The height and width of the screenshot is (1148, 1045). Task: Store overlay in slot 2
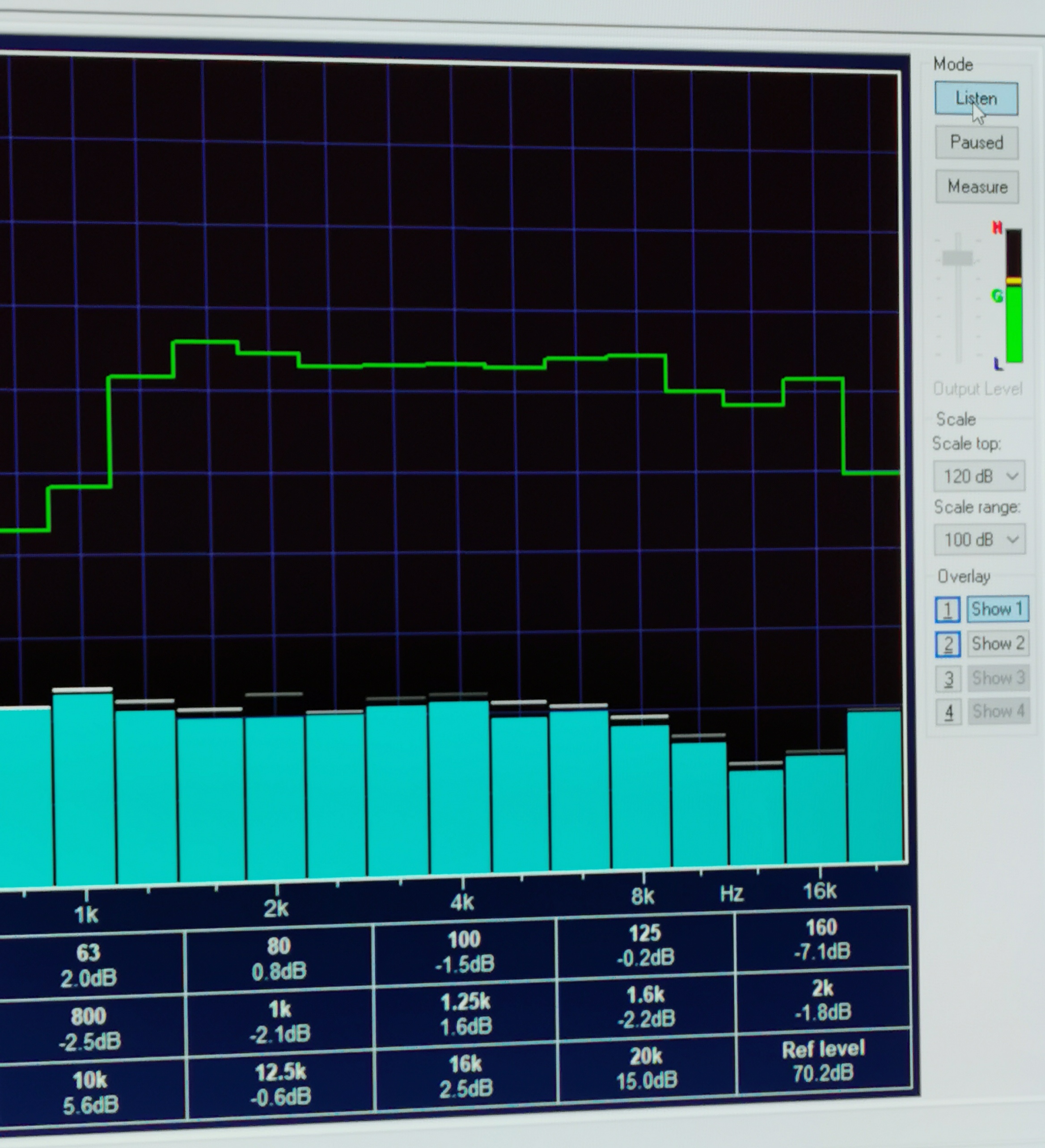948,645
